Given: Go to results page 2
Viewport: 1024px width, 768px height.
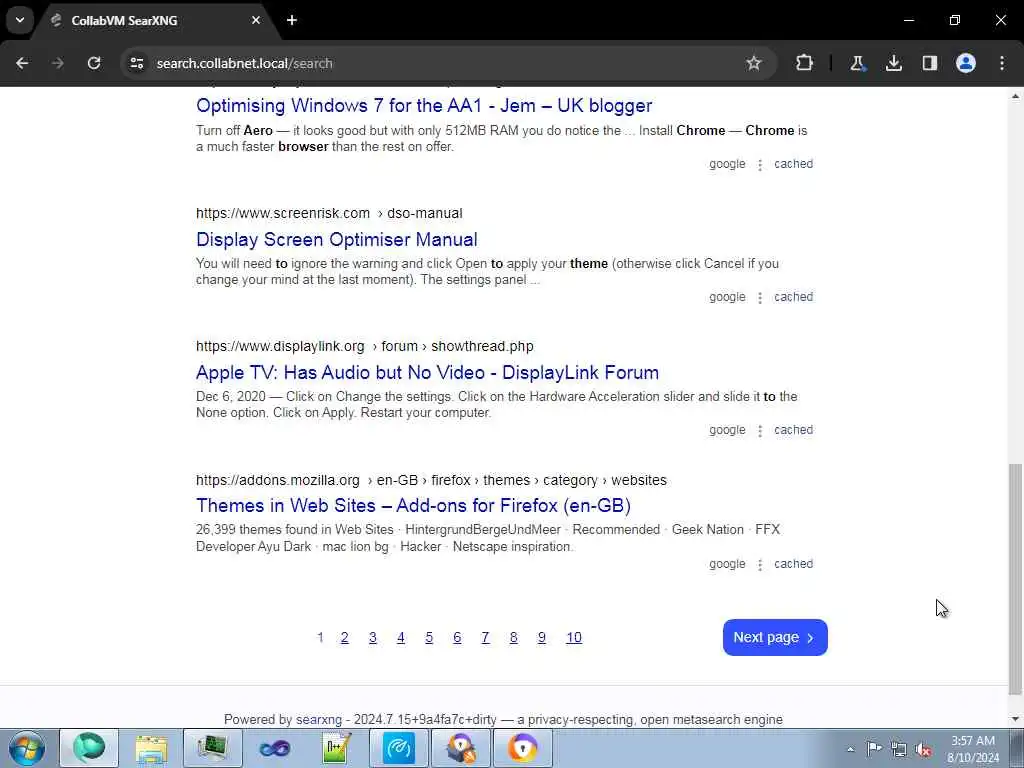Looking at the screenshot, I should click(344, 637).
